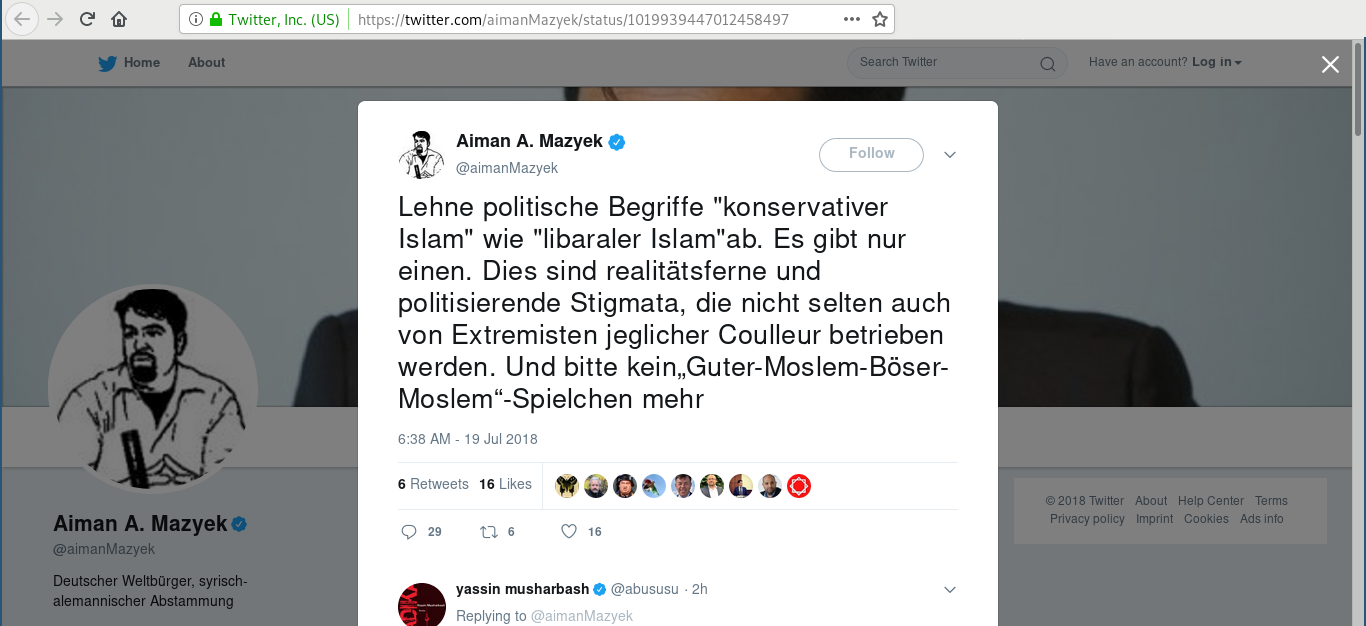Retweet the Aiman A. Mazyek tweet

[x=489, y=532]
